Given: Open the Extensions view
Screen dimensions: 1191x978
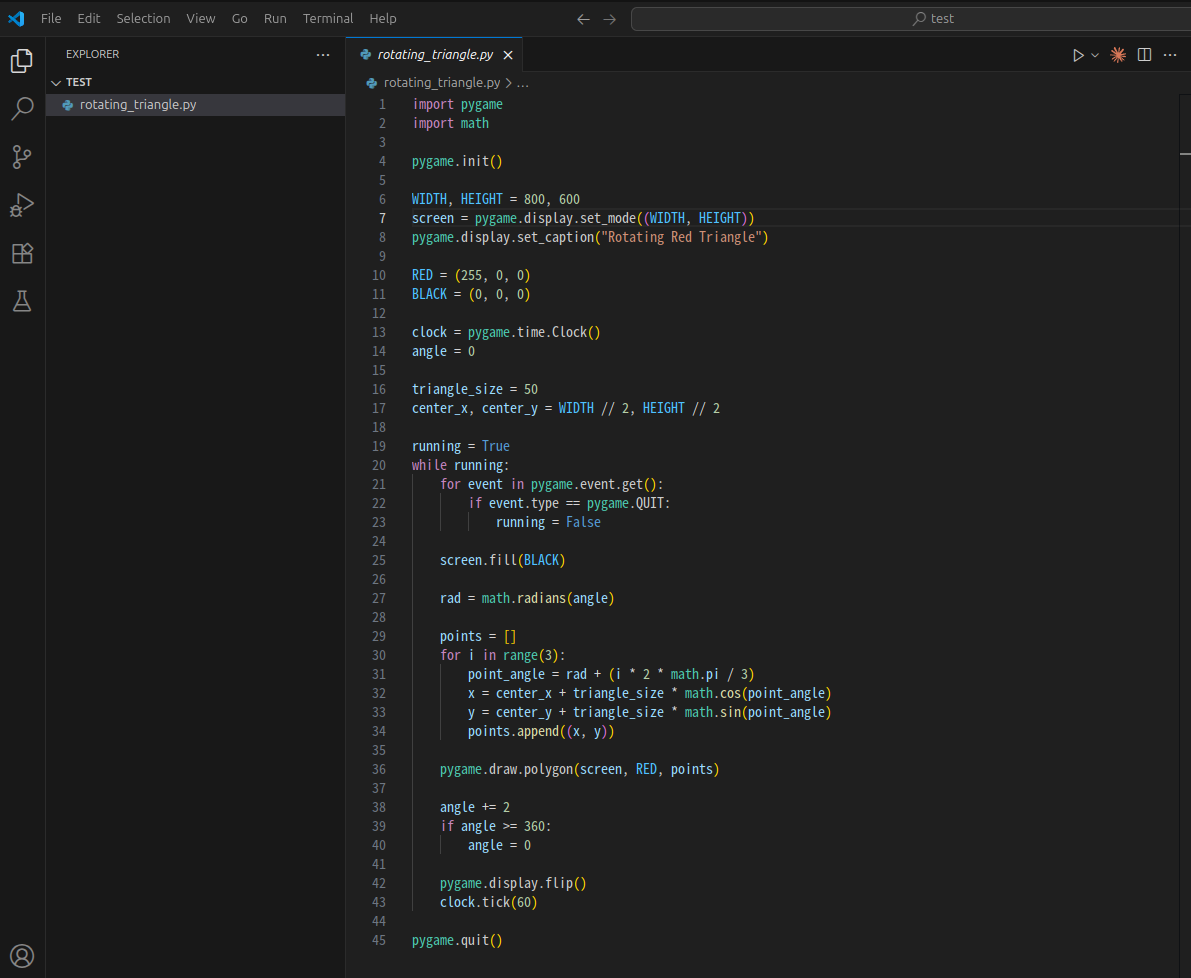Looking at the screenshot, I should [x=22, y=254].
